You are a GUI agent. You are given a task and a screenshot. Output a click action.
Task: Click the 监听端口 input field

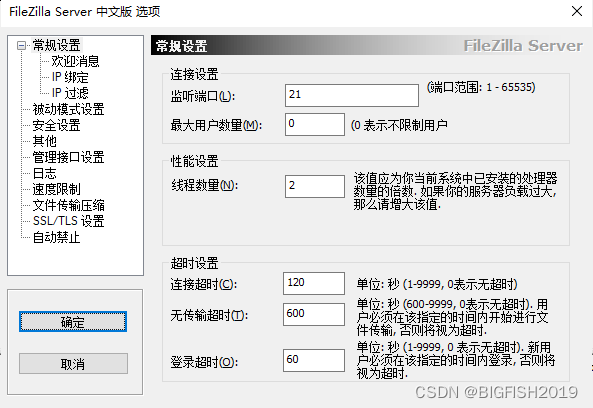click(x=352, y=95)
